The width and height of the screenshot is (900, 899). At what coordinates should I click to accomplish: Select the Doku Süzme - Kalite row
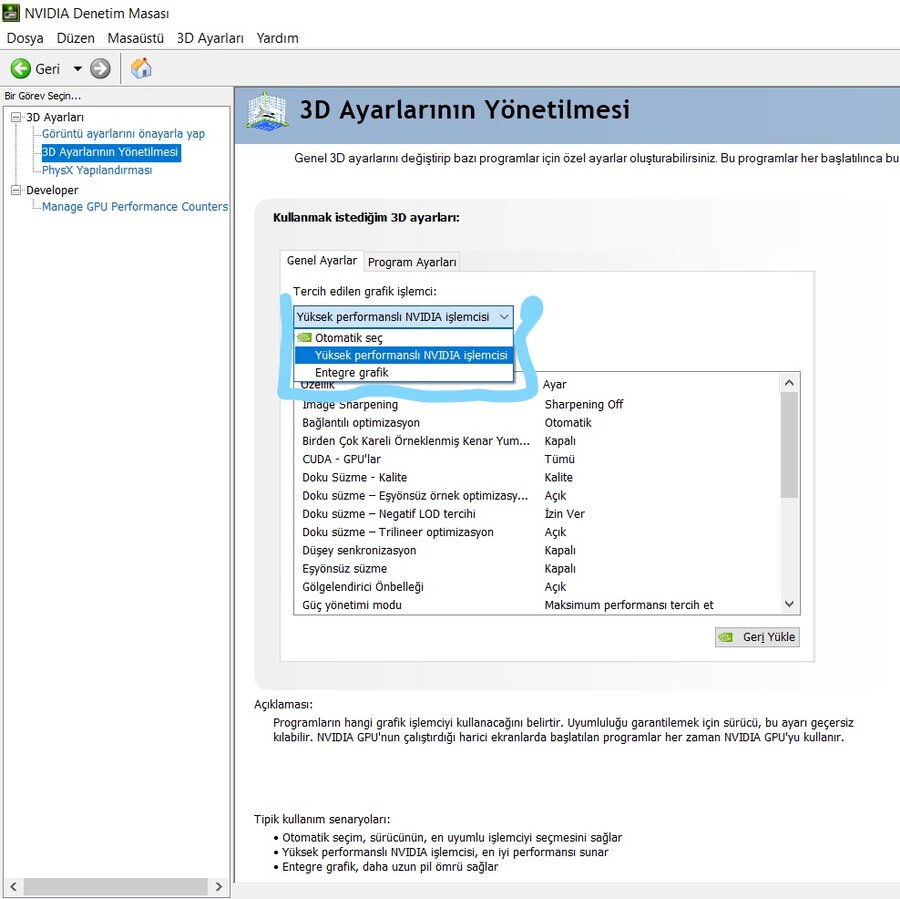click(x=537, y=478)
